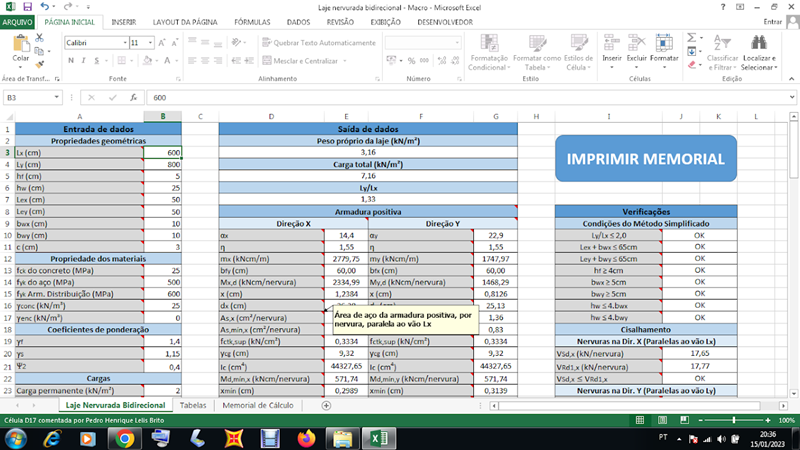Open the Name Box B3 dropdown
Viewport: 800px width, 450px height.
pos(56,97)
